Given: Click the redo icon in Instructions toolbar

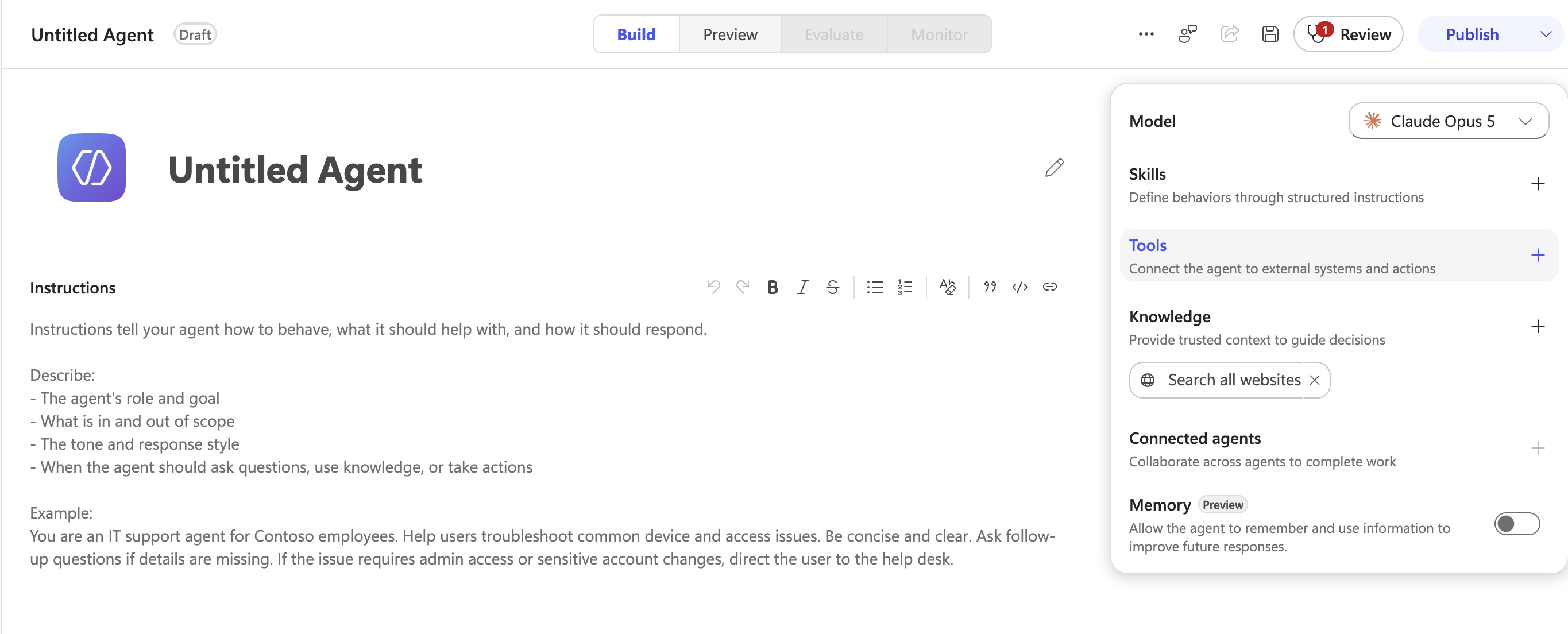Looking at the screenshot, I should [x=743, y=287].
